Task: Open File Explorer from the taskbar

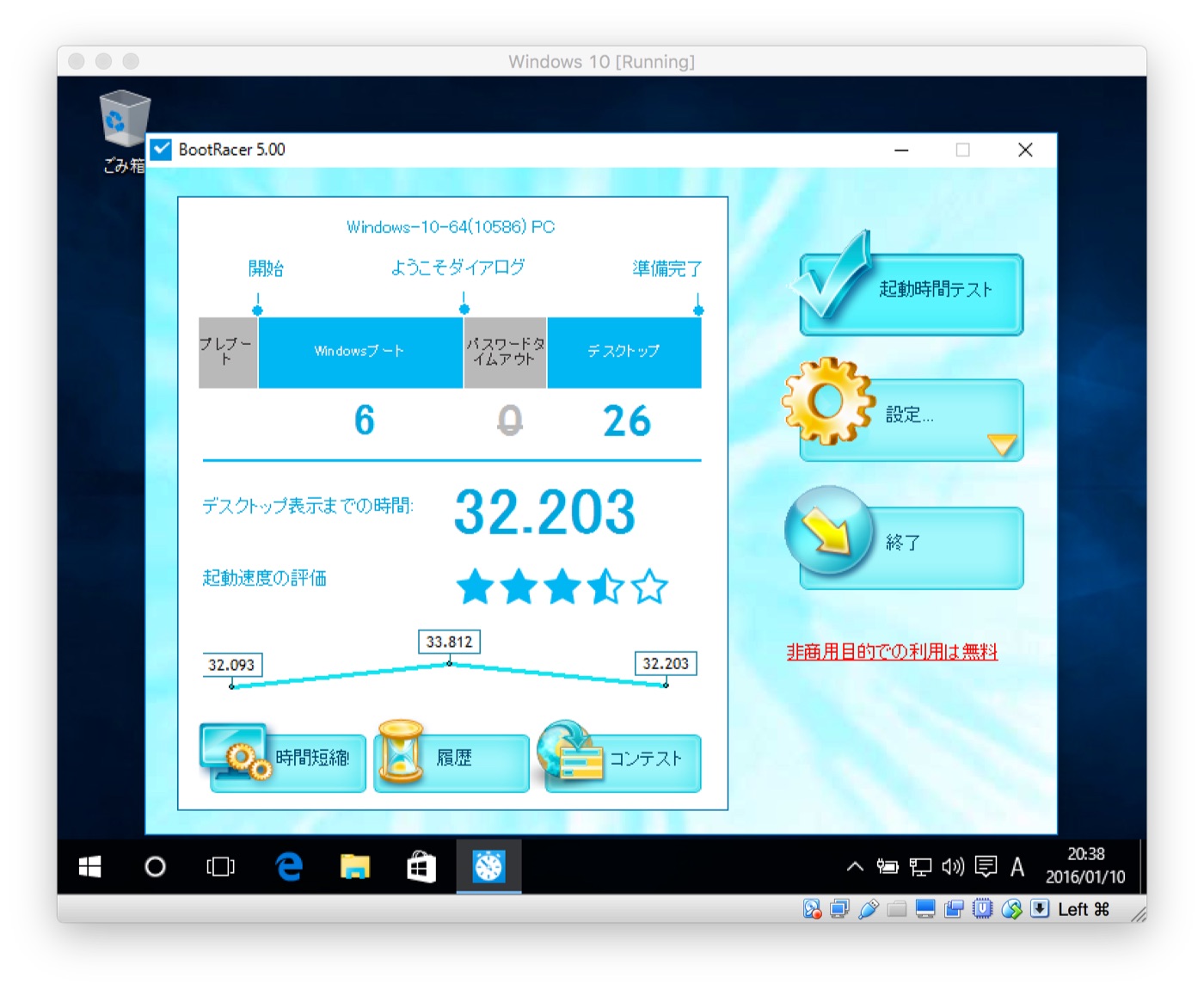Action: 355,866
